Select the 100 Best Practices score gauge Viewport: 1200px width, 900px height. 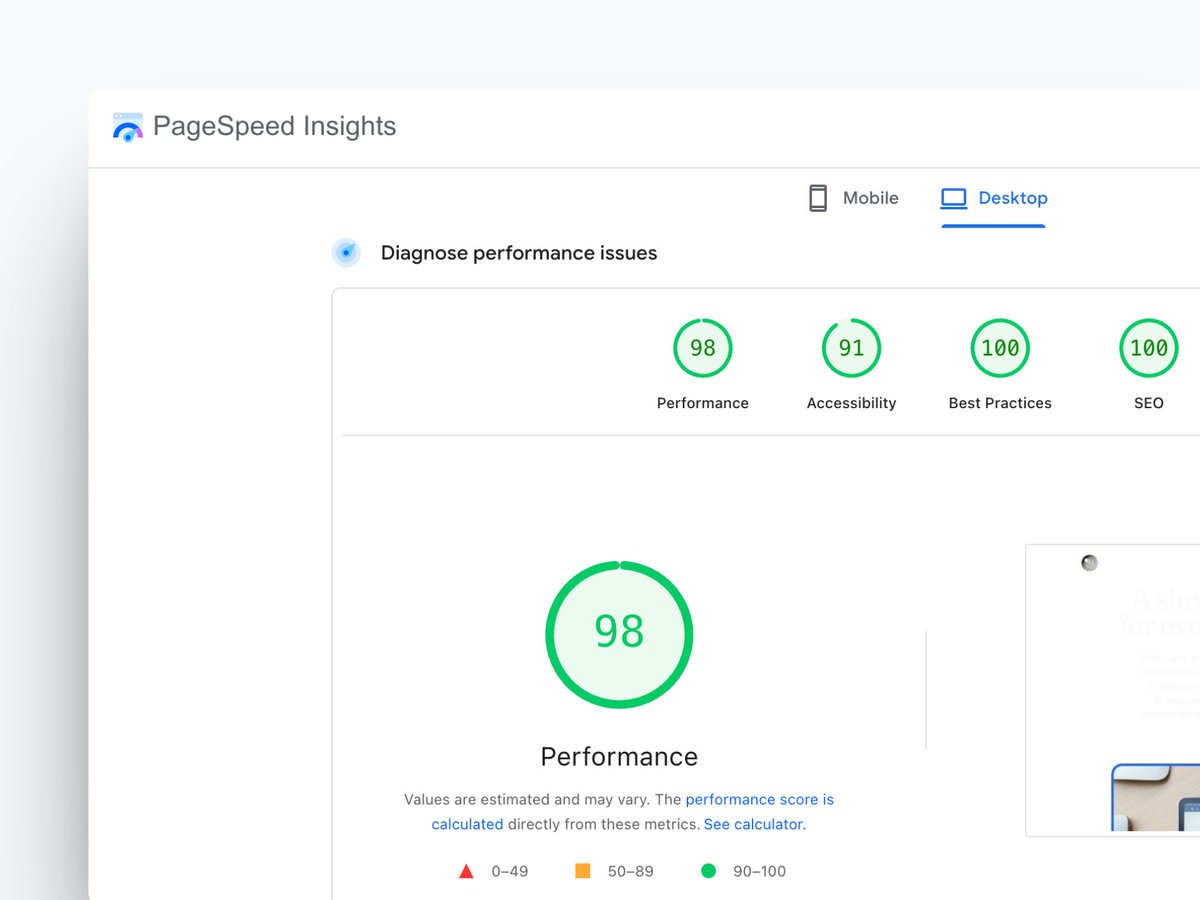point(1000,348)
